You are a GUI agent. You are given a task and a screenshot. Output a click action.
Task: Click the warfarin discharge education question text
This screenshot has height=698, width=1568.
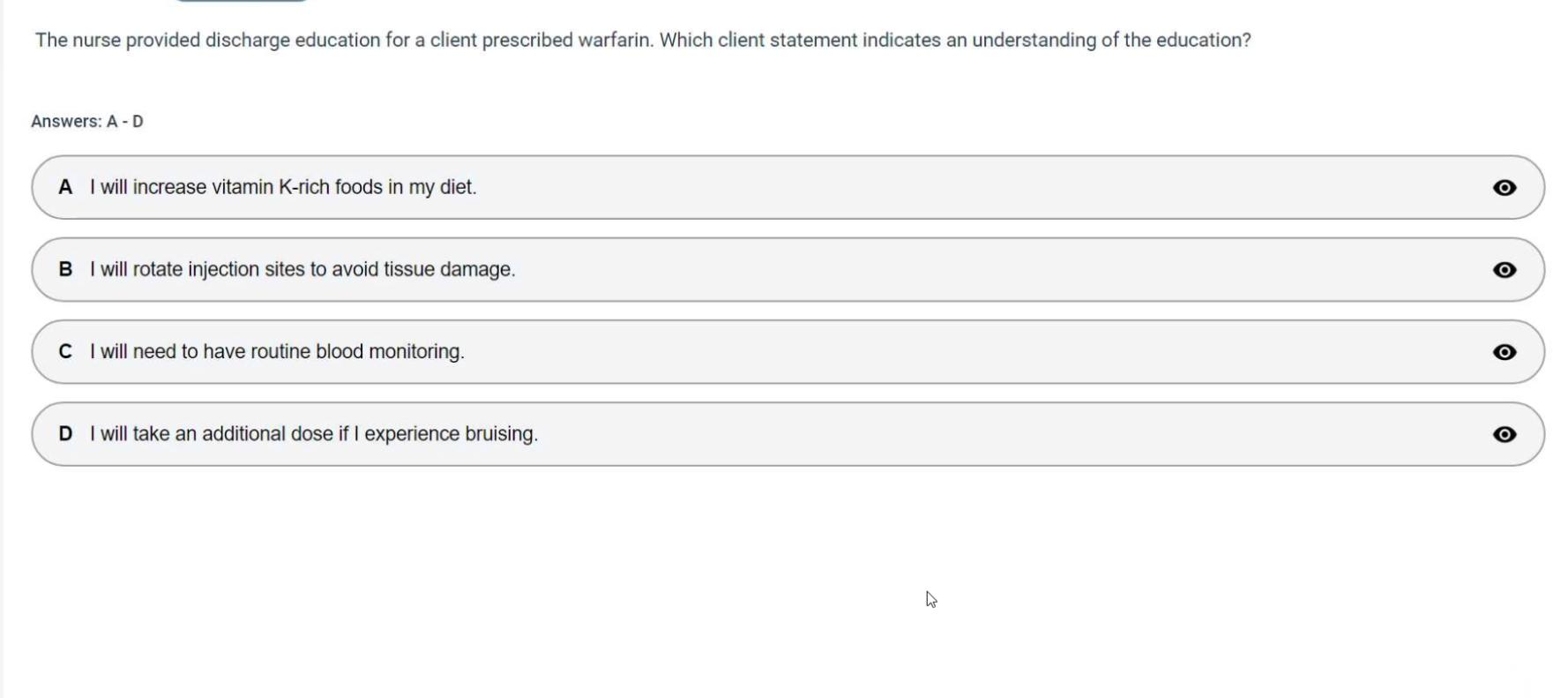[642, 41]
